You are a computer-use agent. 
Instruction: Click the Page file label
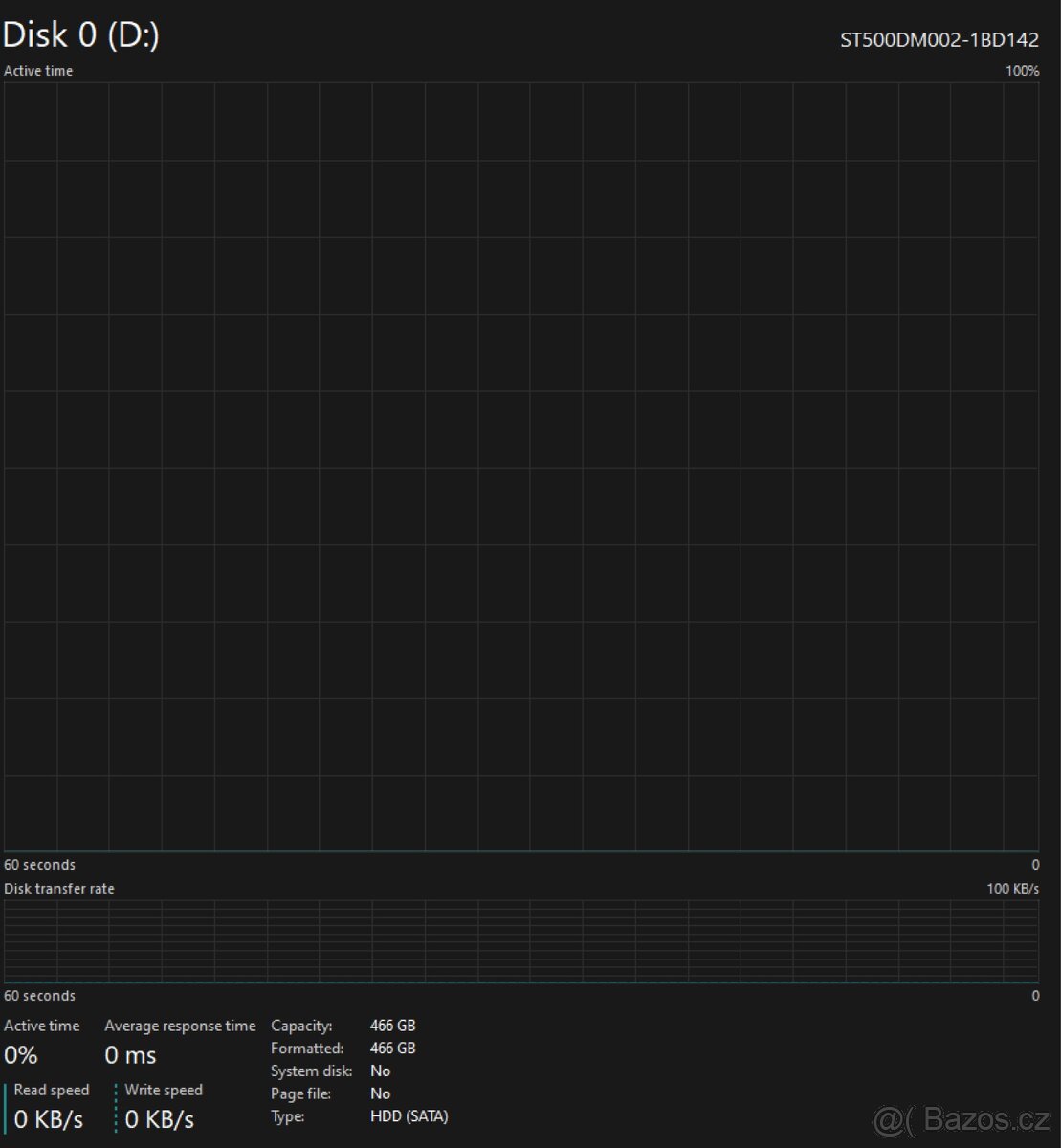[301, 1093]
